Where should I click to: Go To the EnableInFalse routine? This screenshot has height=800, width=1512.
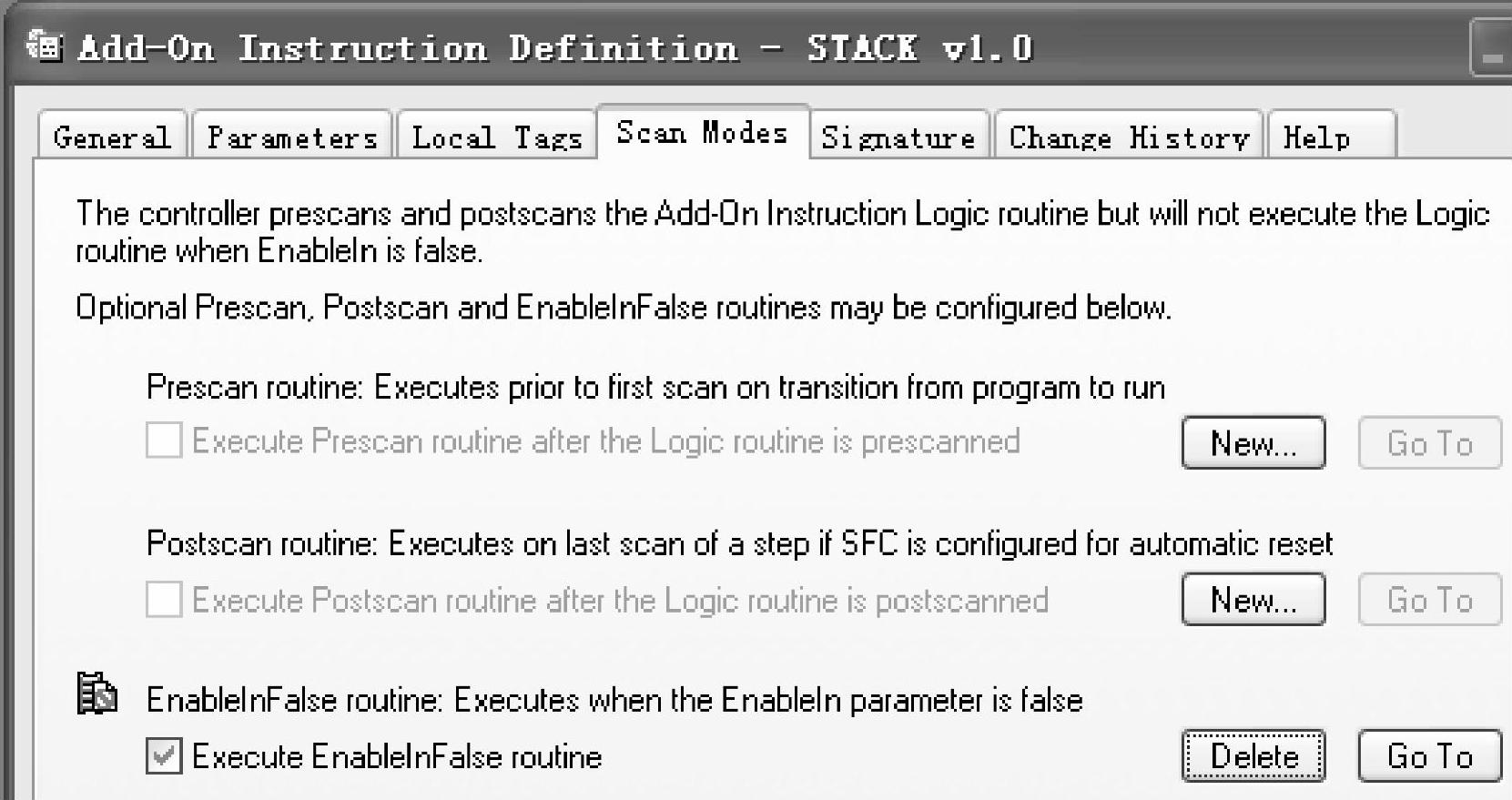click(x=1428, y=755)
